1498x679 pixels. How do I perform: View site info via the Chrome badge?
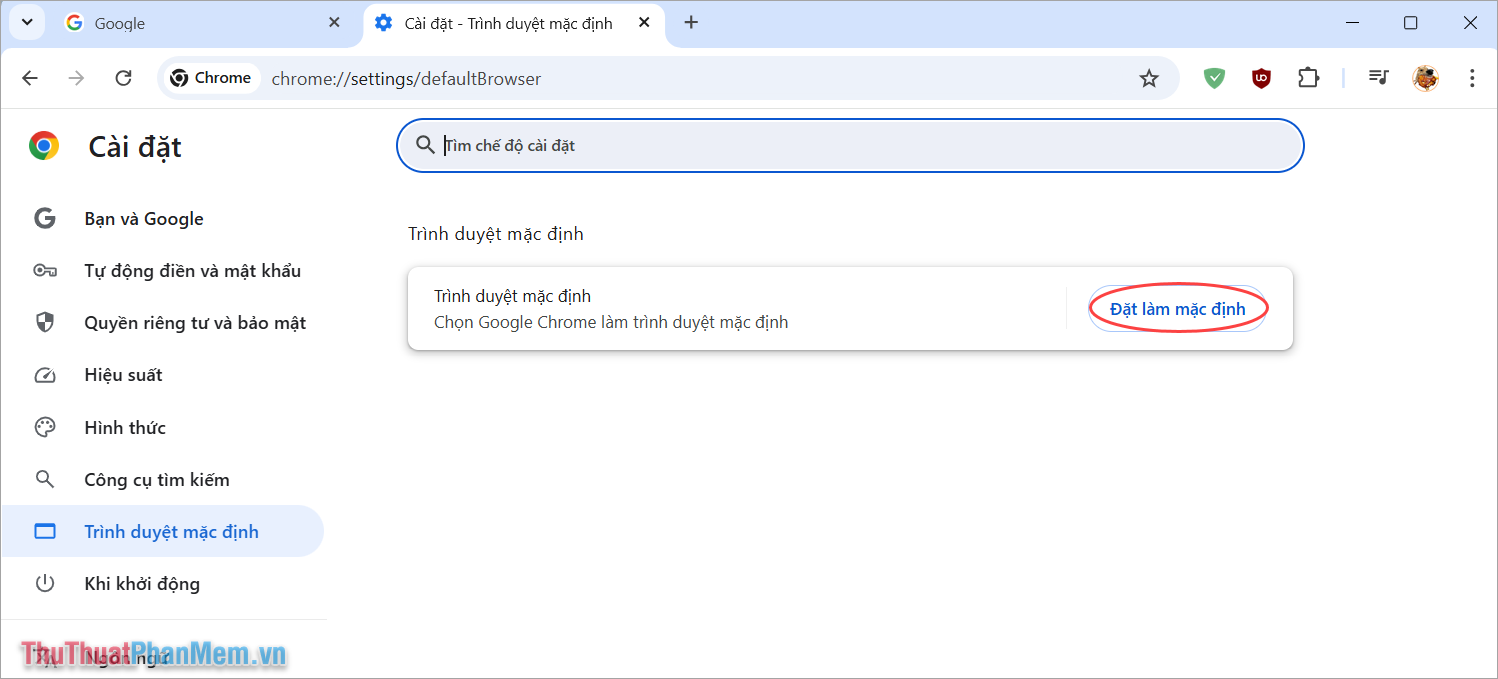[210, 77]
